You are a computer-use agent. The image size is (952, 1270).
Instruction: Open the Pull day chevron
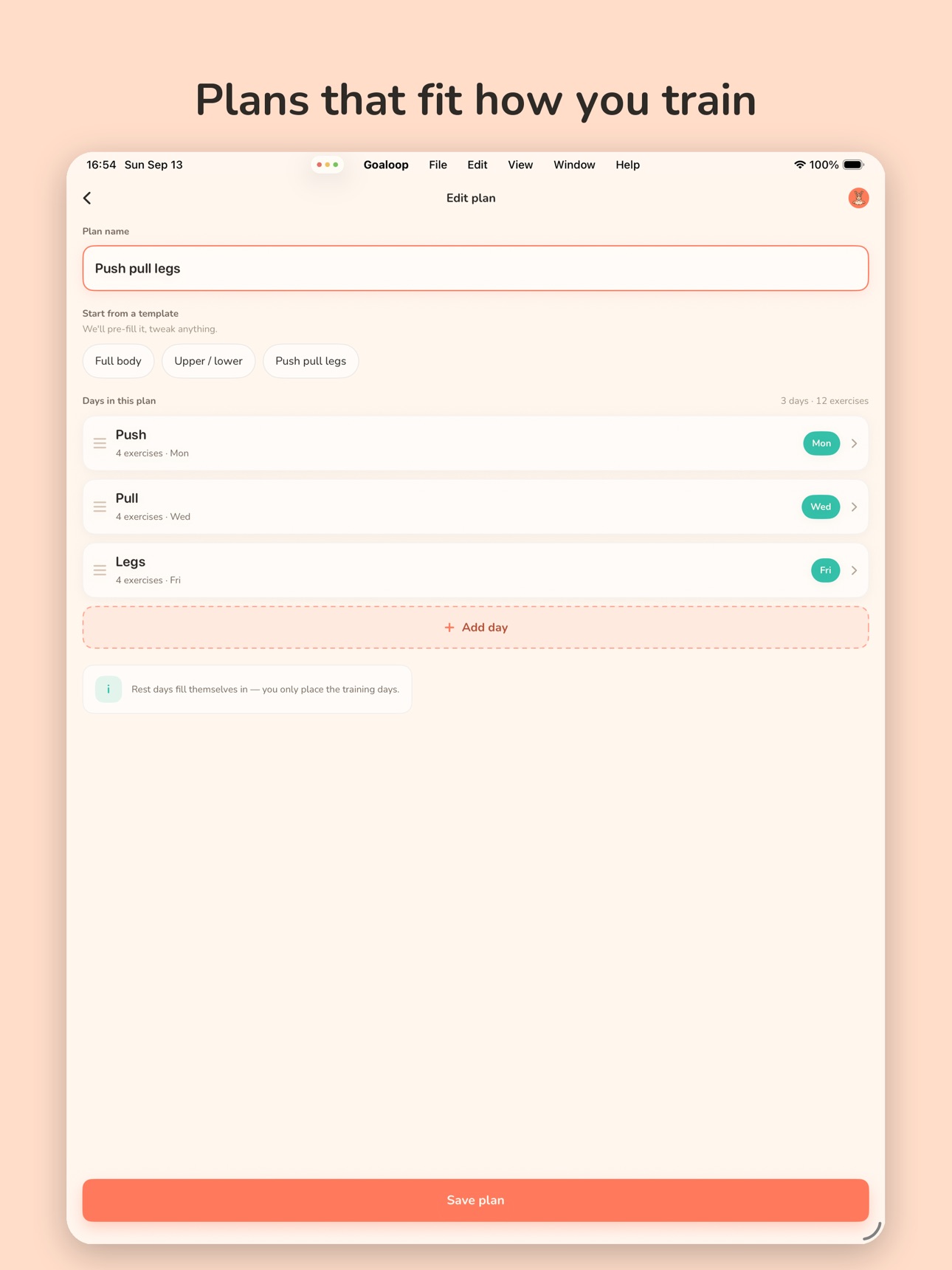[x=854, y=507]
